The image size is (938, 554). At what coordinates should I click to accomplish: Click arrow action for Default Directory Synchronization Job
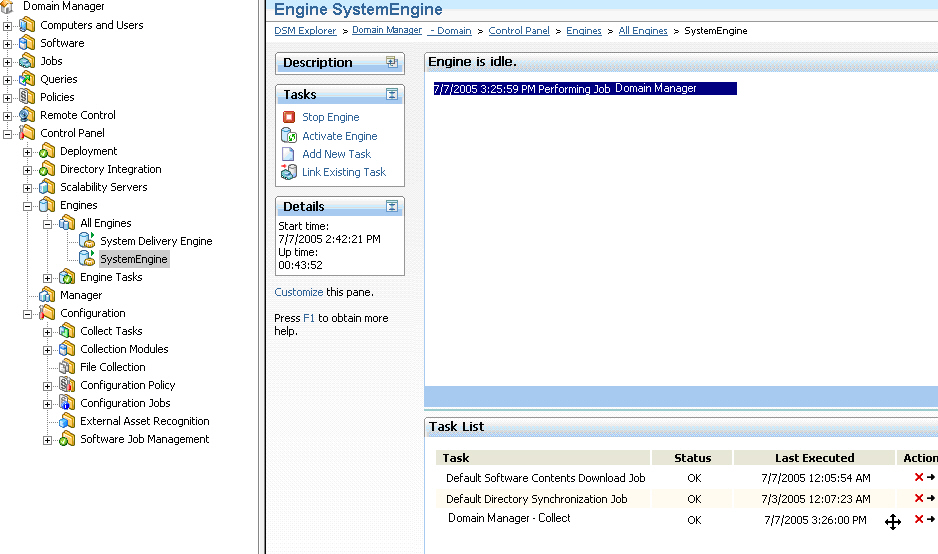click(931, 498)
